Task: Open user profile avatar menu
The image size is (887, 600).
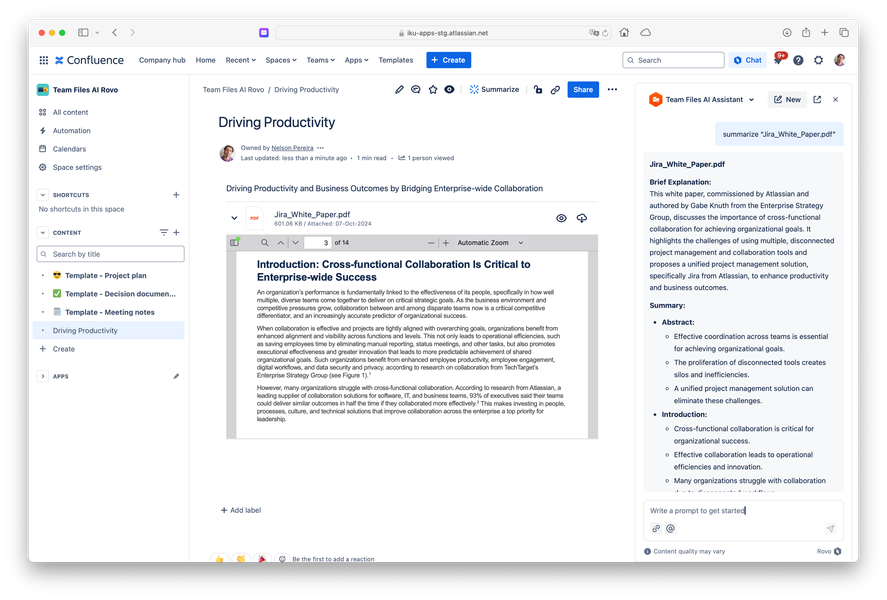Action: coord(839,60)
